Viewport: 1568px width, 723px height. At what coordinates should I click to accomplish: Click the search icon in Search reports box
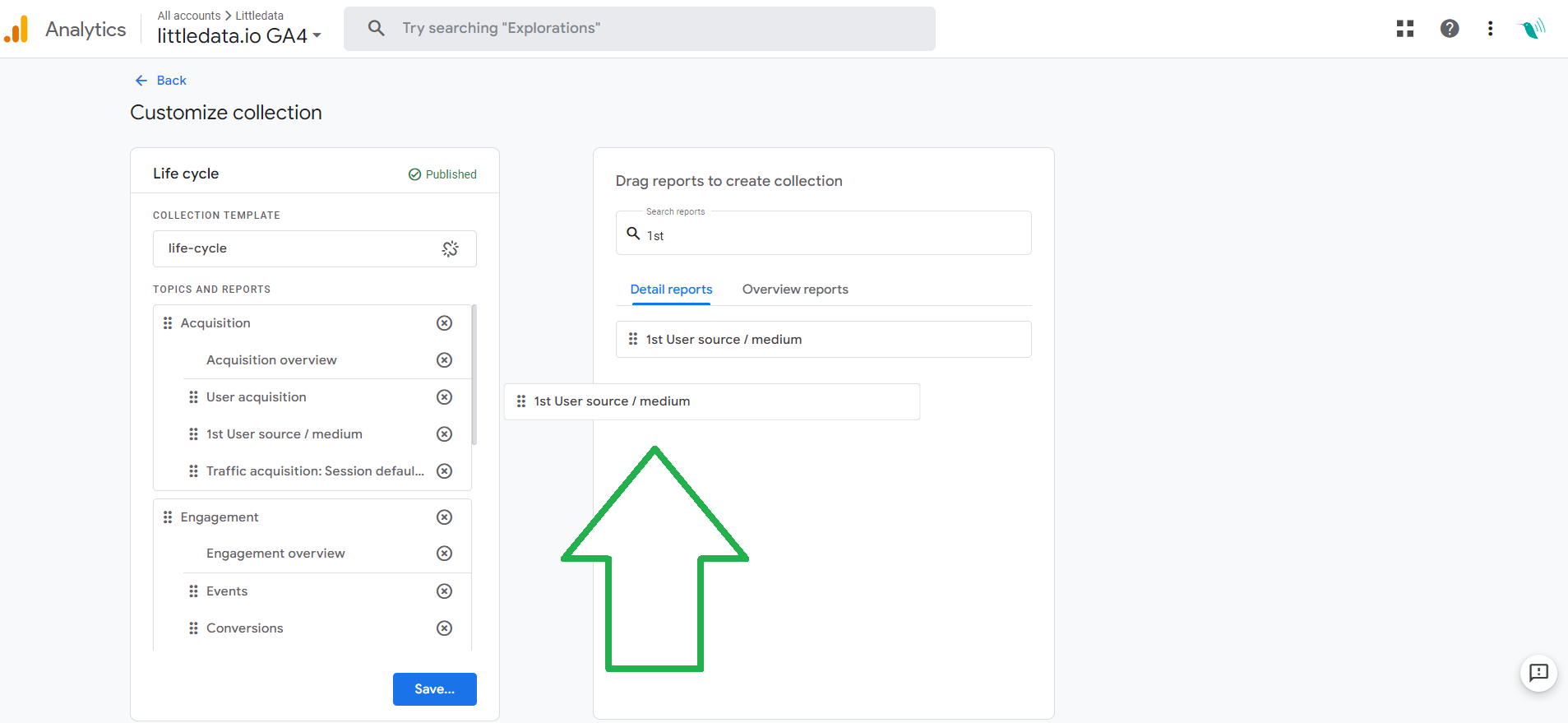pyautogui.click(x=633, y=234)
